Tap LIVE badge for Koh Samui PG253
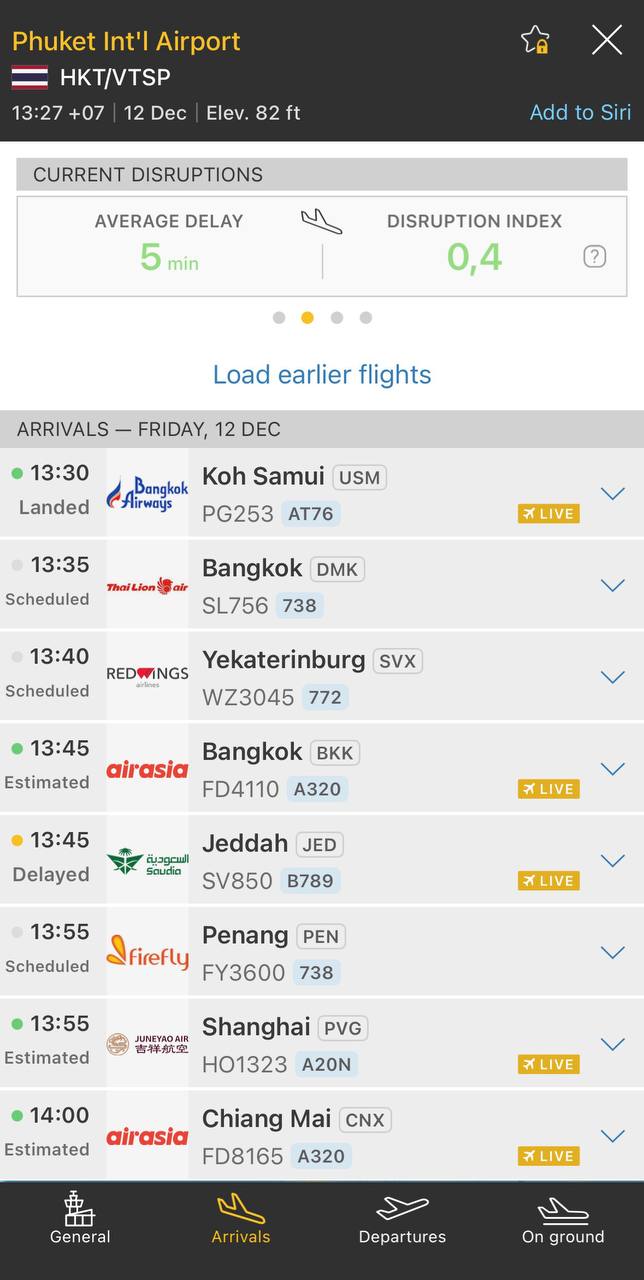Image resolution: width=644 pixels, height=1280 pixels. pos(549,514)
